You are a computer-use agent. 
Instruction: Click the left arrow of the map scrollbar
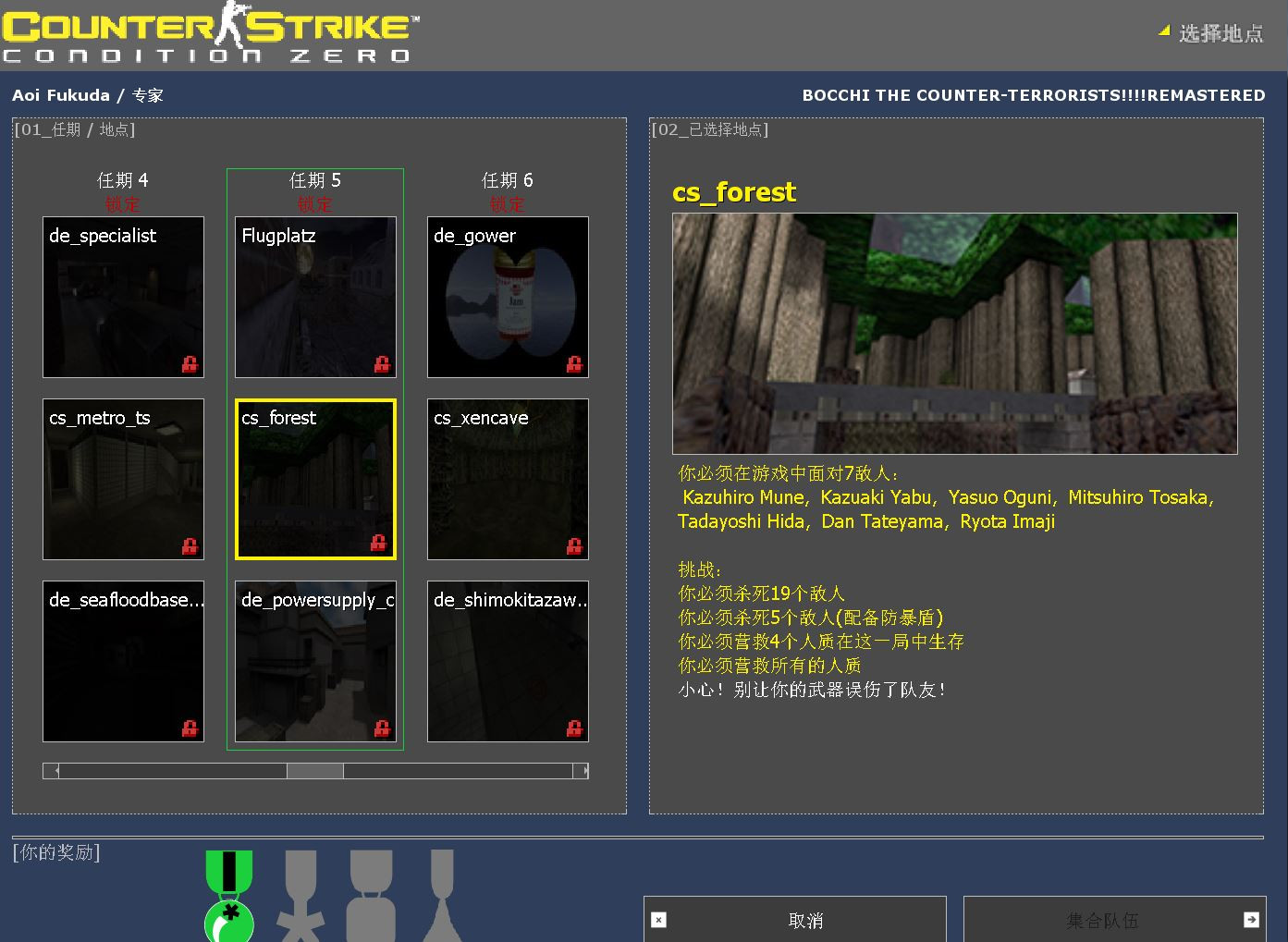tap(54, 770)
